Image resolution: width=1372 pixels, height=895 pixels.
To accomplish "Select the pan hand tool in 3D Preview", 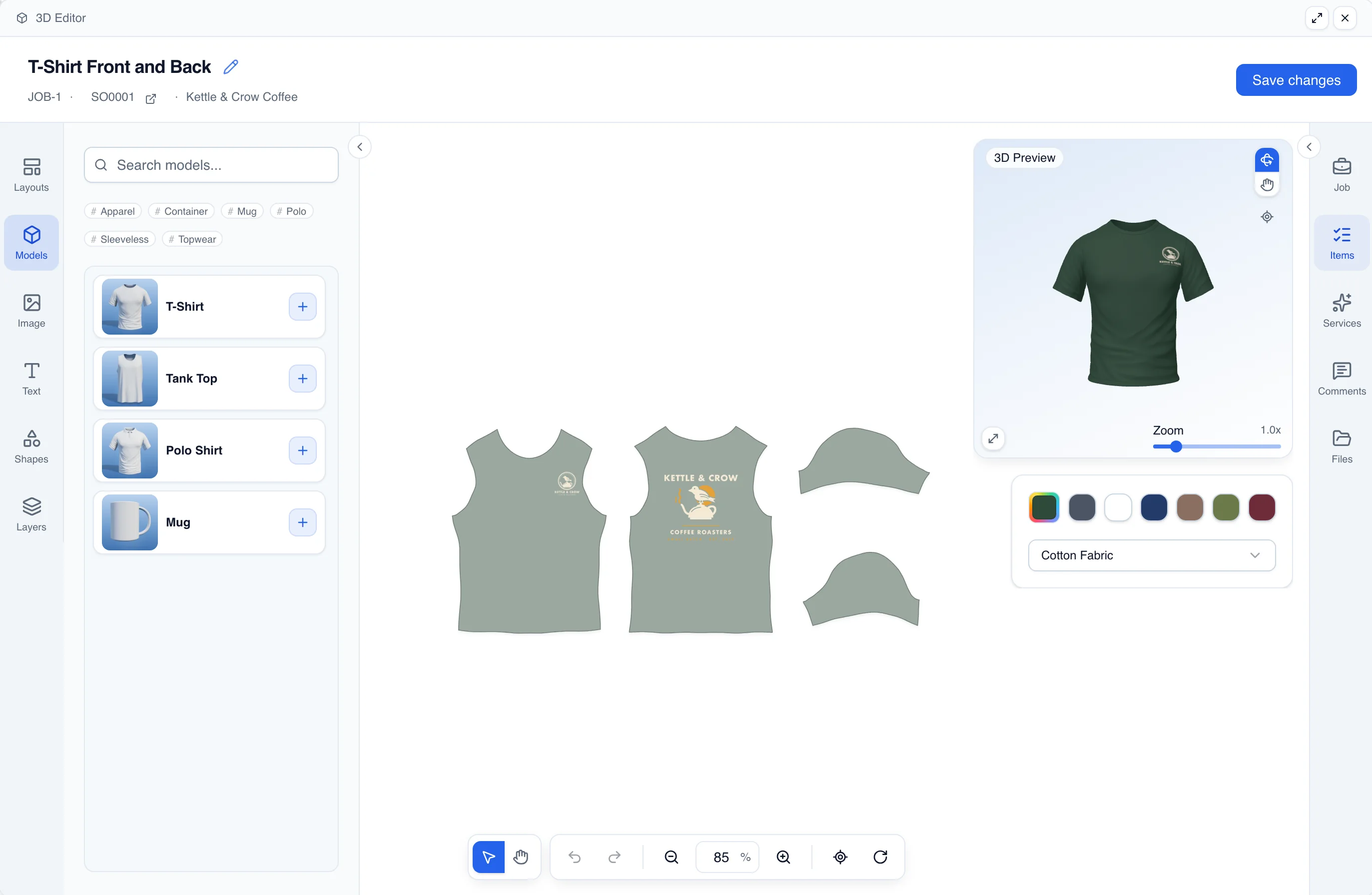I will [1267, 185].
